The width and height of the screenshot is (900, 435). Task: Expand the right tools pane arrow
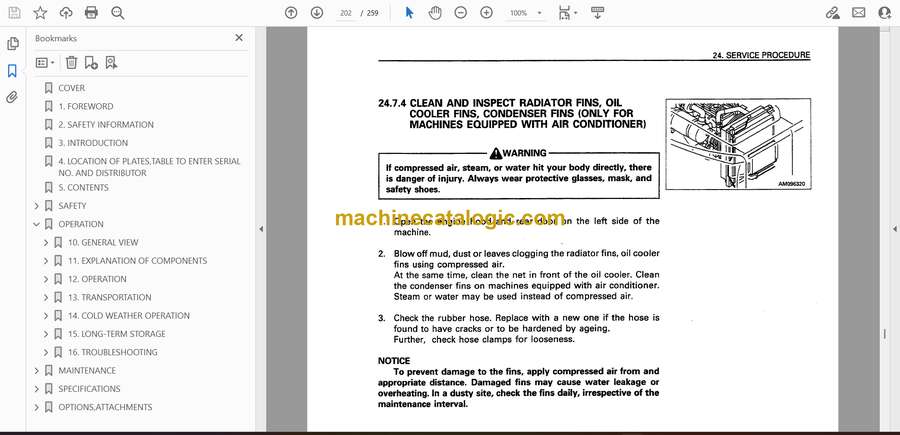tap(894, 229)
